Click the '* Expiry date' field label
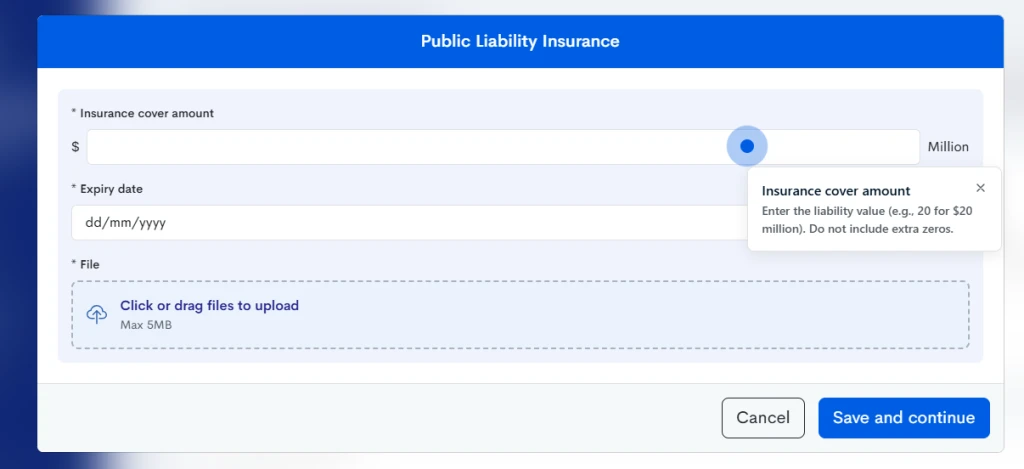This screenshot has height=469, width=1024. click(107, 189)
